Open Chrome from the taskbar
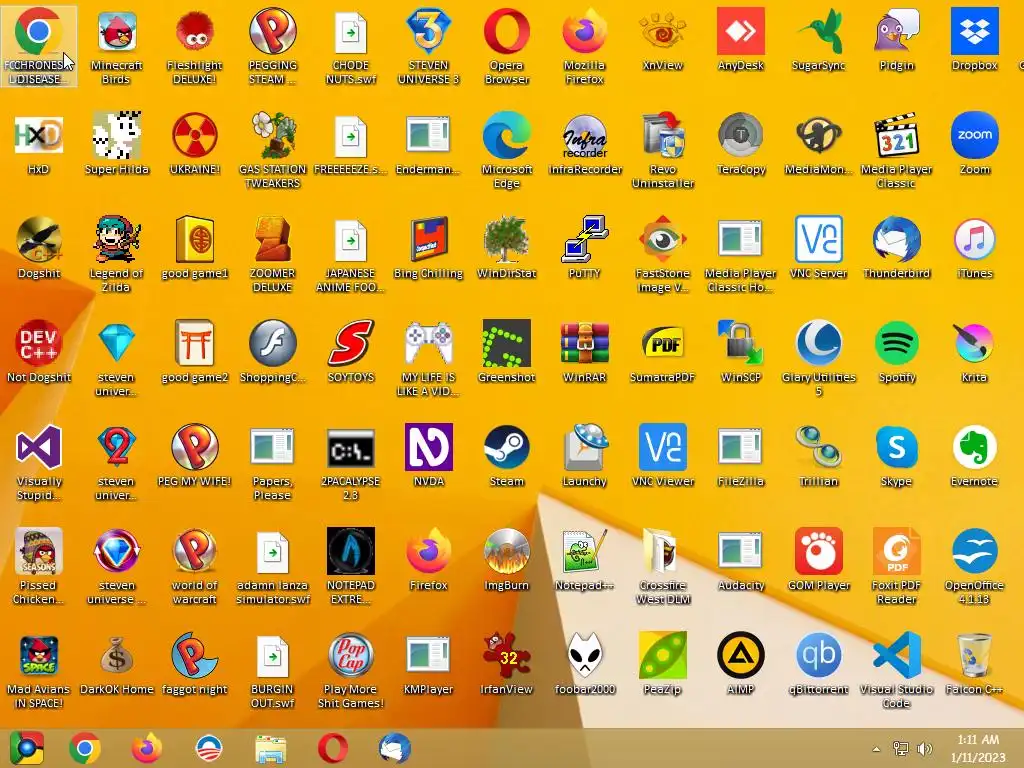Image resolution: width=1024 pixels, height=768 pixels. click(x=85, y=748)
